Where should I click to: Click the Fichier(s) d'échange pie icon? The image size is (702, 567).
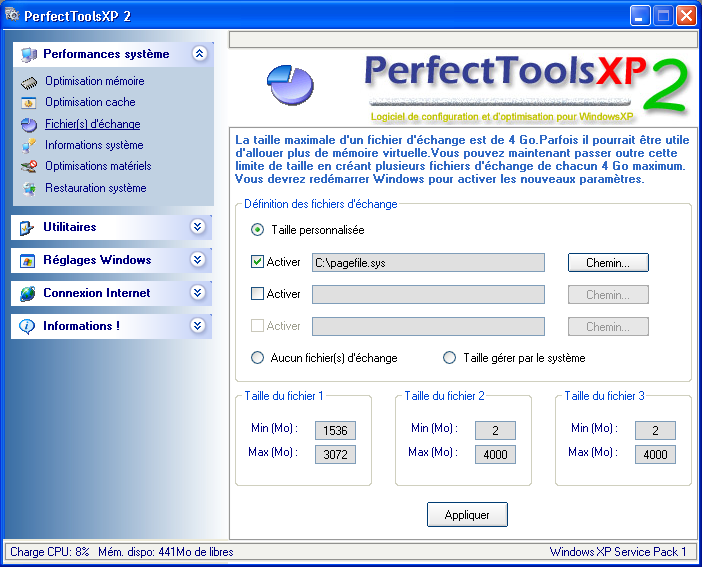pos(29,125)
